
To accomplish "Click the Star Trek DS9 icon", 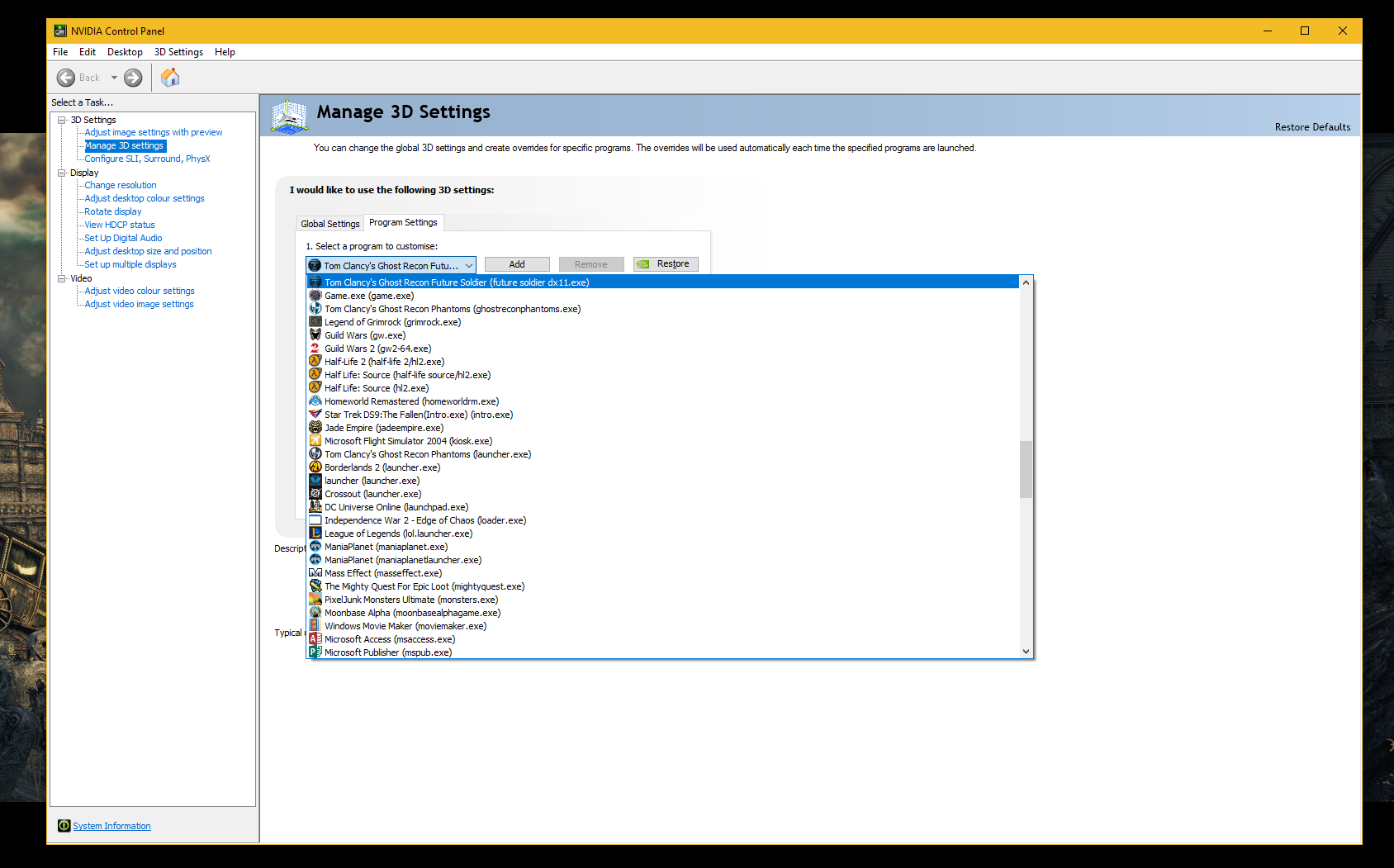I will tap(315, 415).
